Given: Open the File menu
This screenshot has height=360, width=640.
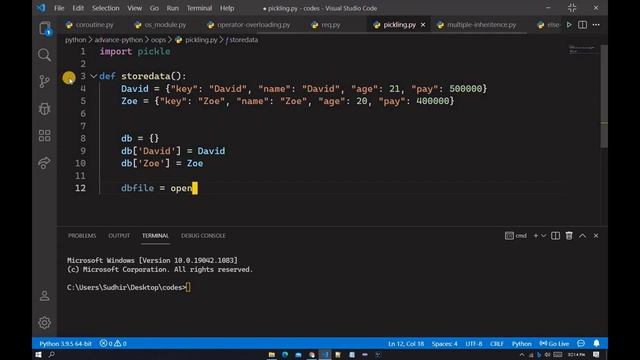Looking at the screenshot, I should [59, 8].
